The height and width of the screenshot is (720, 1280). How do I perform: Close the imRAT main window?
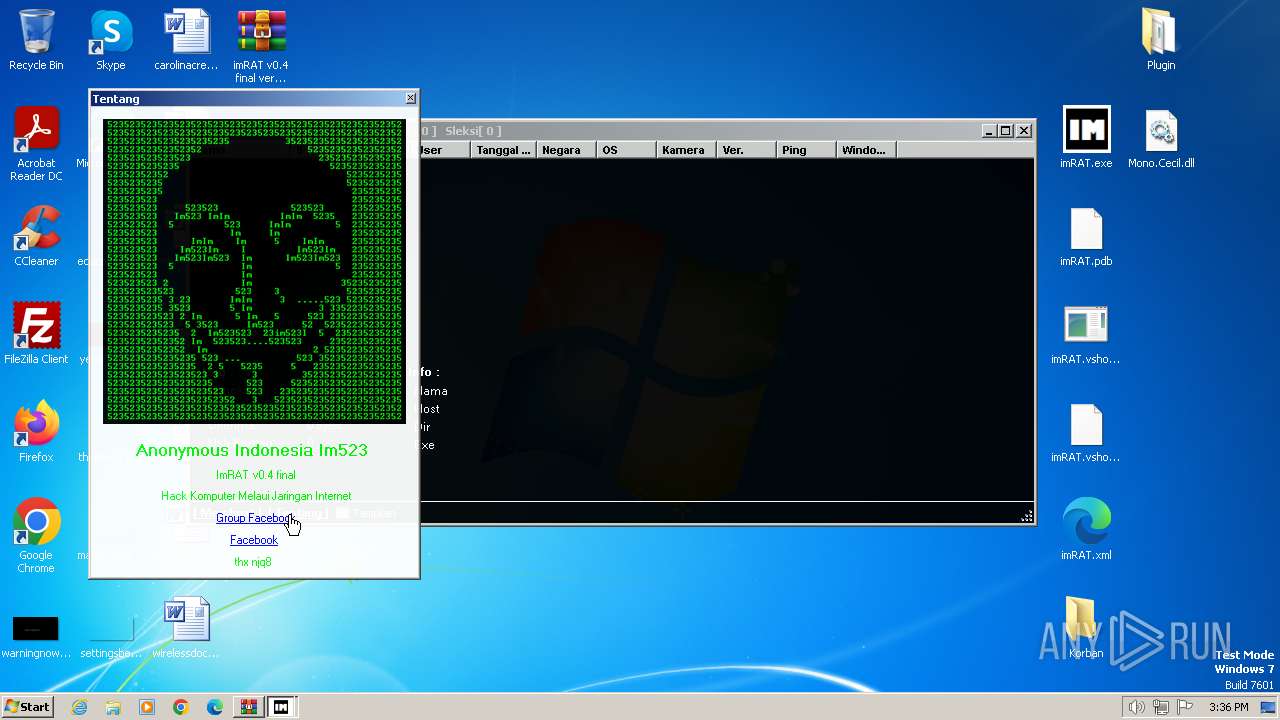pos(1024,131)
